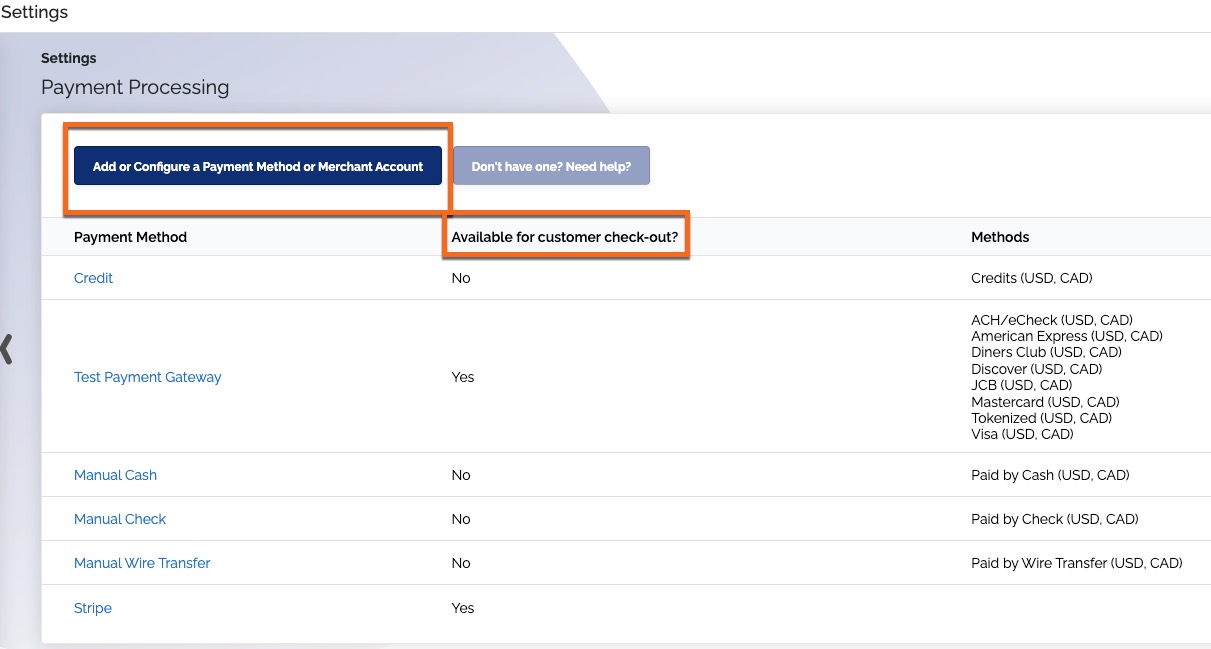This screenshot has height=649, width=1211.
Task: Click the Payment Method column header
Action: [x=130, y=237]
